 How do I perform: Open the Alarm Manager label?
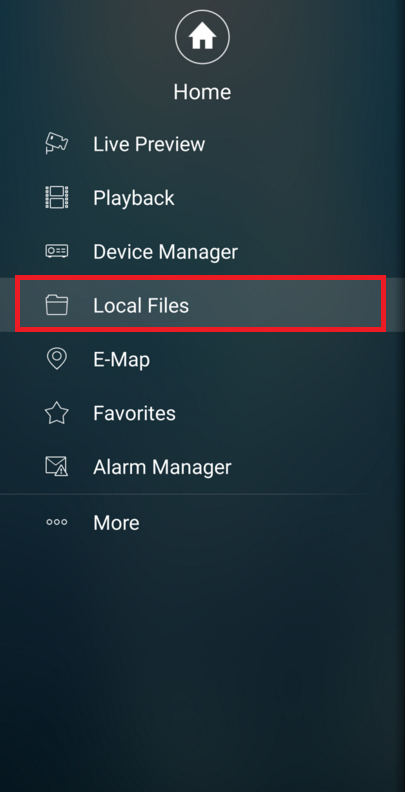click(x=162, y=467)
